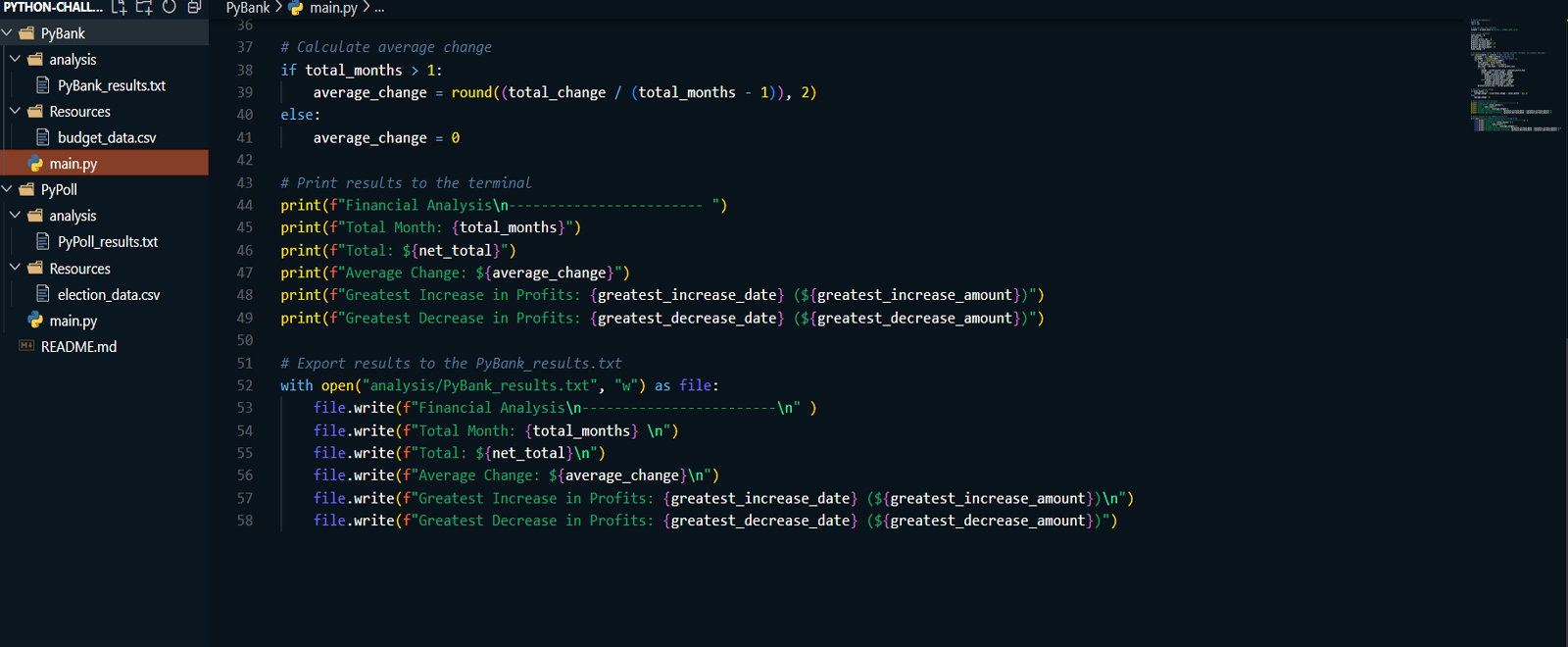Image resolution: width=1568 pixels, height=647 pixels.
Task: Click PyBank in the breadcrumb path
Action: [x=248, y=8]
